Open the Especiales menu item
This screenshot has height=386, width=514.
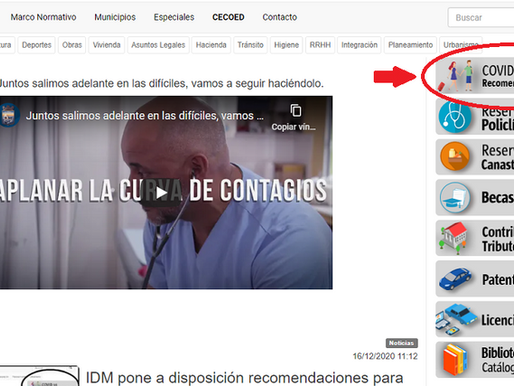(x=174, y=17)
